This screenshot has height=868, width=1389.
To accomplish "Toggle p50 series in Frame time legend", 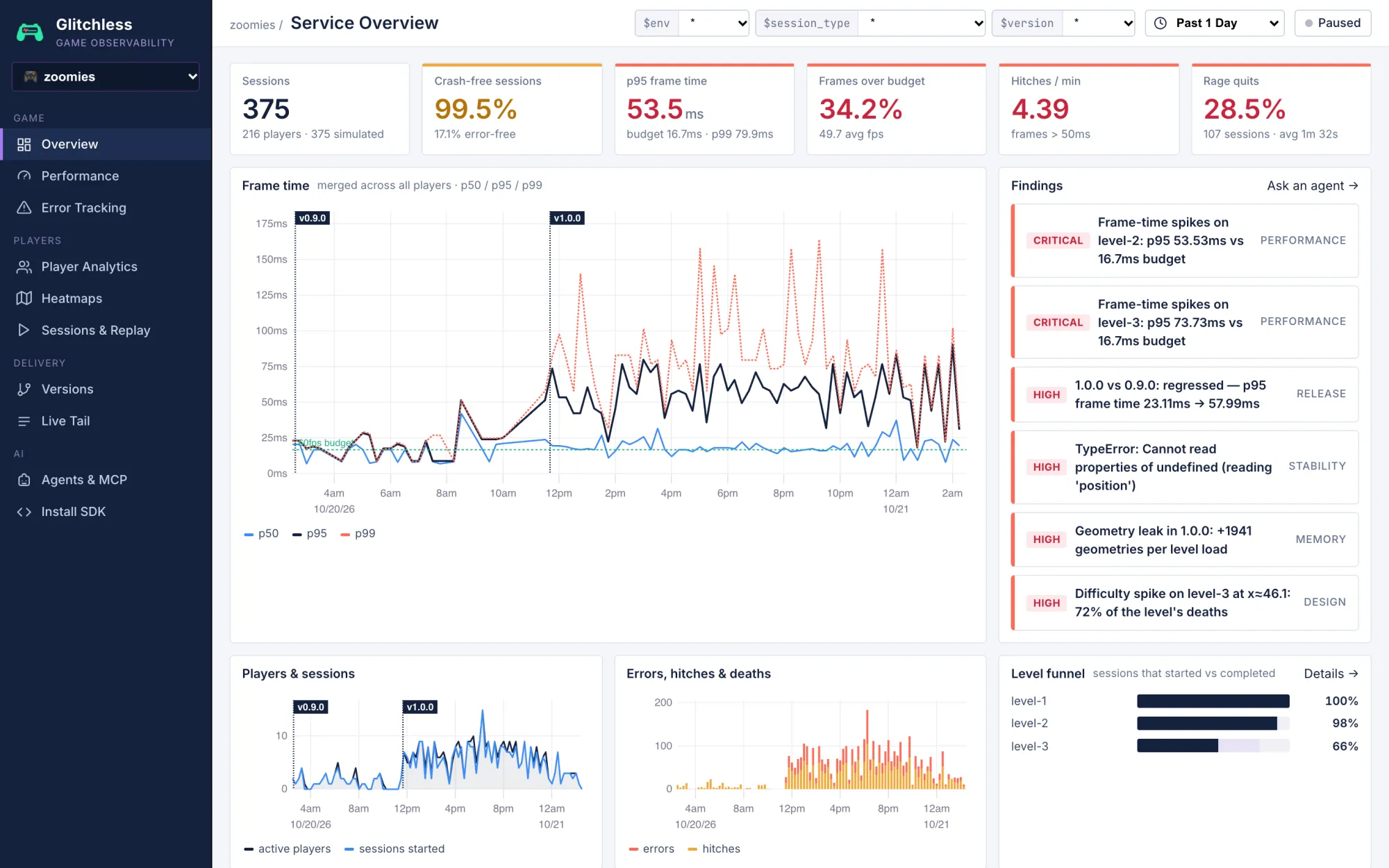I will (x=261, y=533).
